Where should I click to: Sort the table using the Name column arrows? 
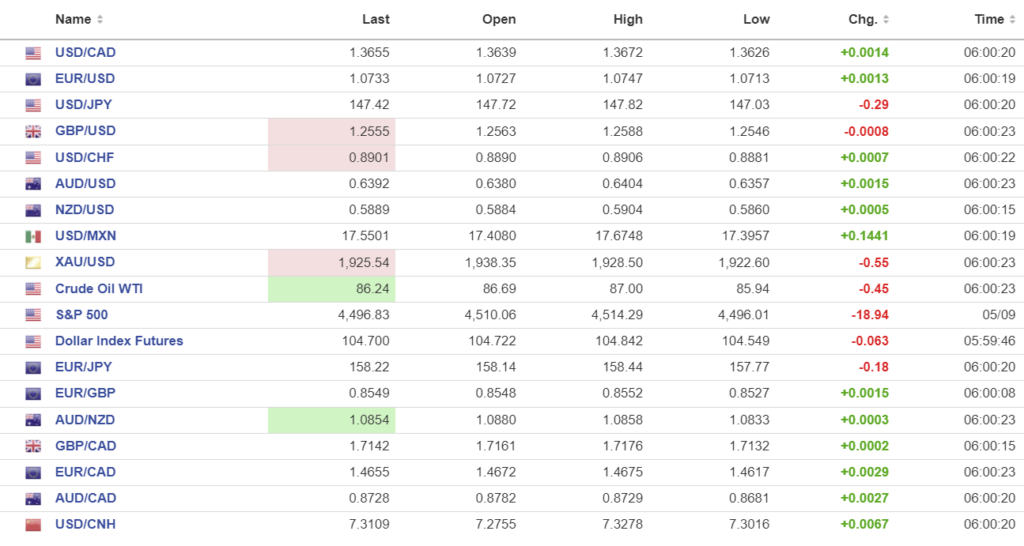(x=100, y=20)
